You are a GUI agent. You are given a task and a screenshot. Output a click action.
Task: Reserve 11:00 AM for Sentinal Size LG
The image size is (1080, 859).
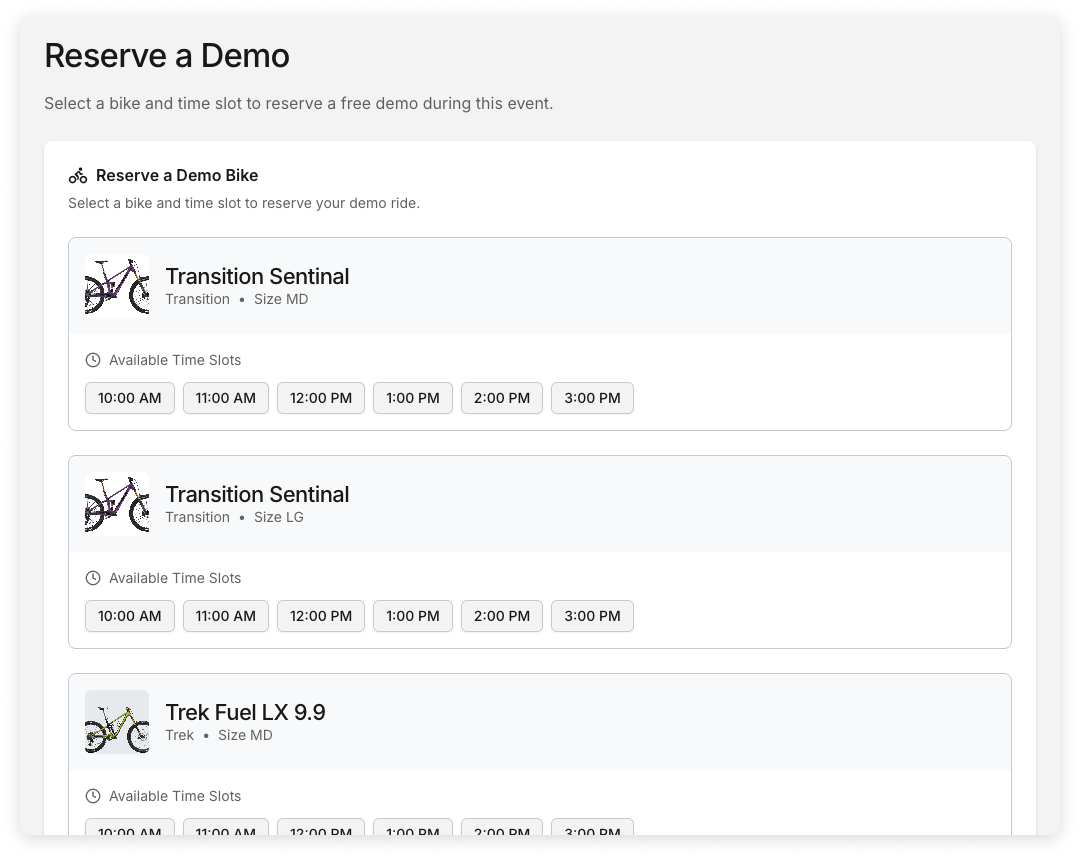coord(226,616)
